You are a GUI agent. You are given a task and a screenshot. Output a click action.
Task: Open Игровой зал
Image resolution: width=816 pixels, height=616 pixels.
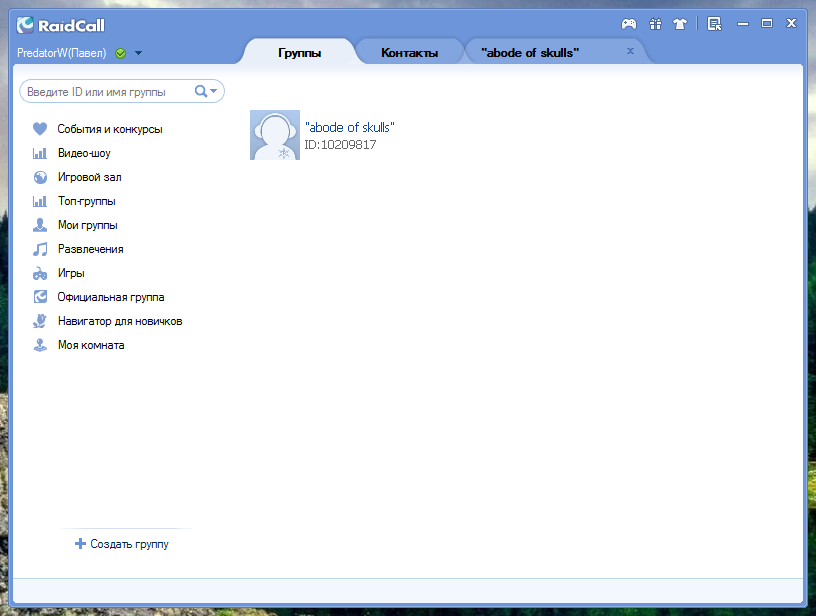[x=90, y=177]
